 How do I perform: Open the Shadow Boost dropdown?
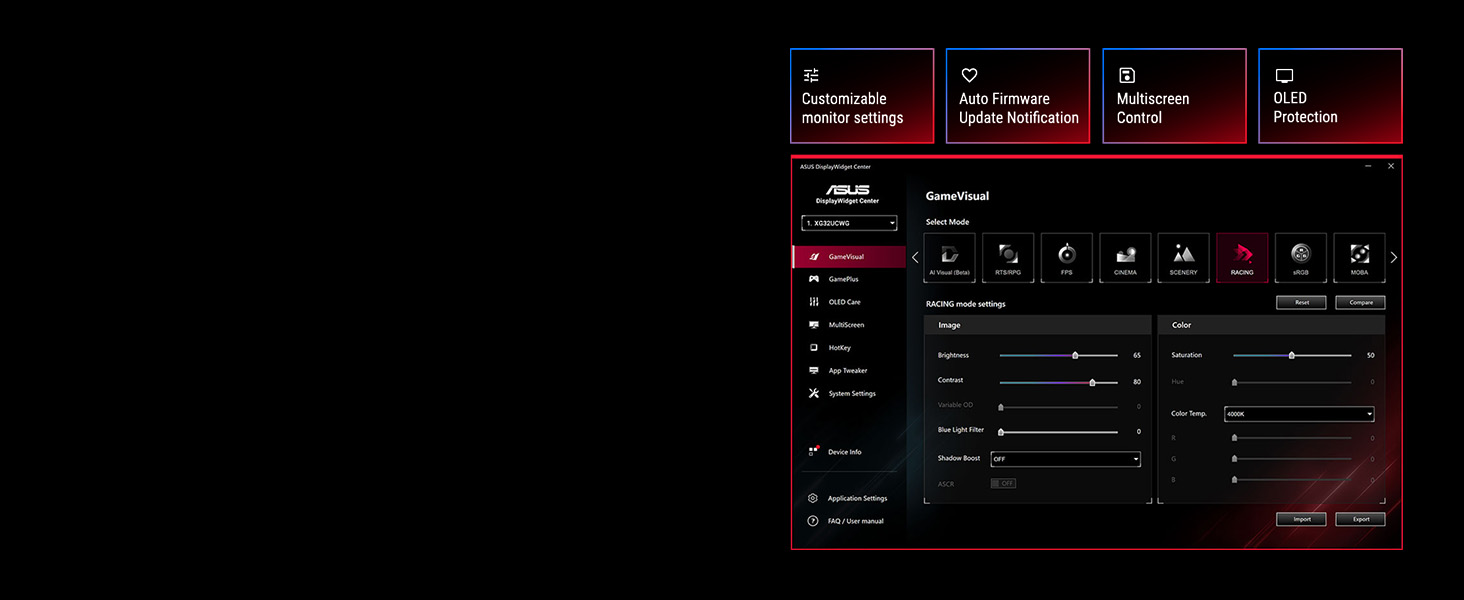pyautogui.click(x=1065, y=458)
